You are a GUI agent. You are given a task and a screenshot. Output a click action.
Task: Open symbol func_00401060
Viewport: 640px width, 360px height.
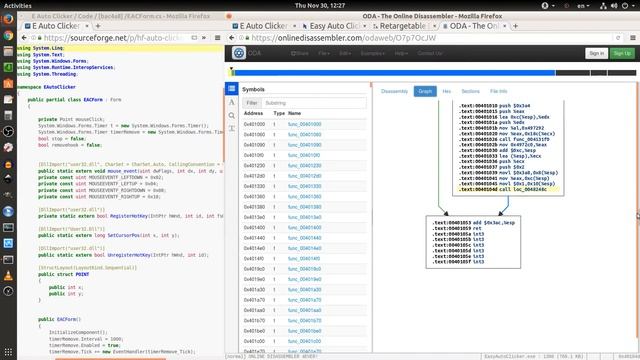[304, 134]
